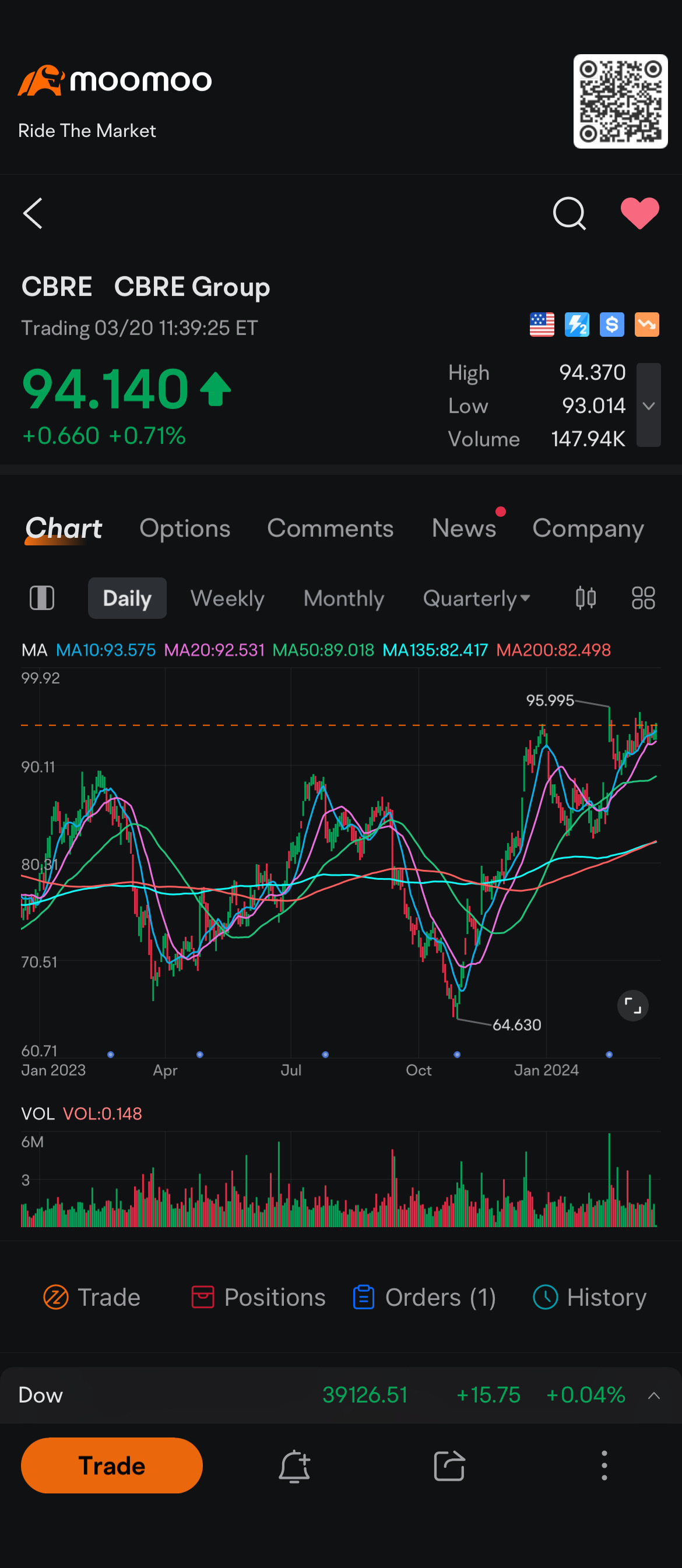Viewport: 682px width, 1568px height.
Task: Open the Comments tab
Action: coord(330,528)
